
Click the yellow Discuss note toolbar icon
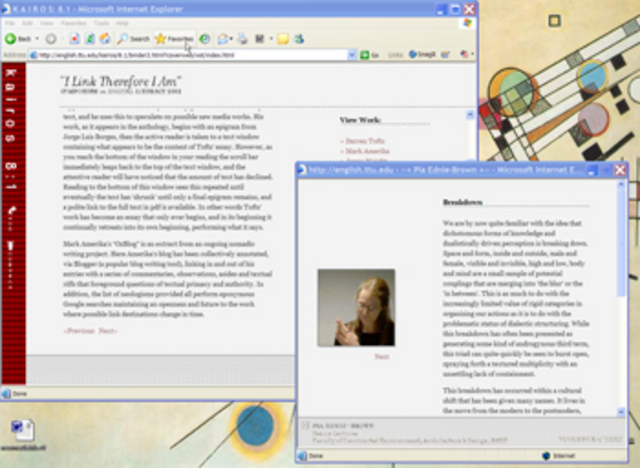pos(283,39)
